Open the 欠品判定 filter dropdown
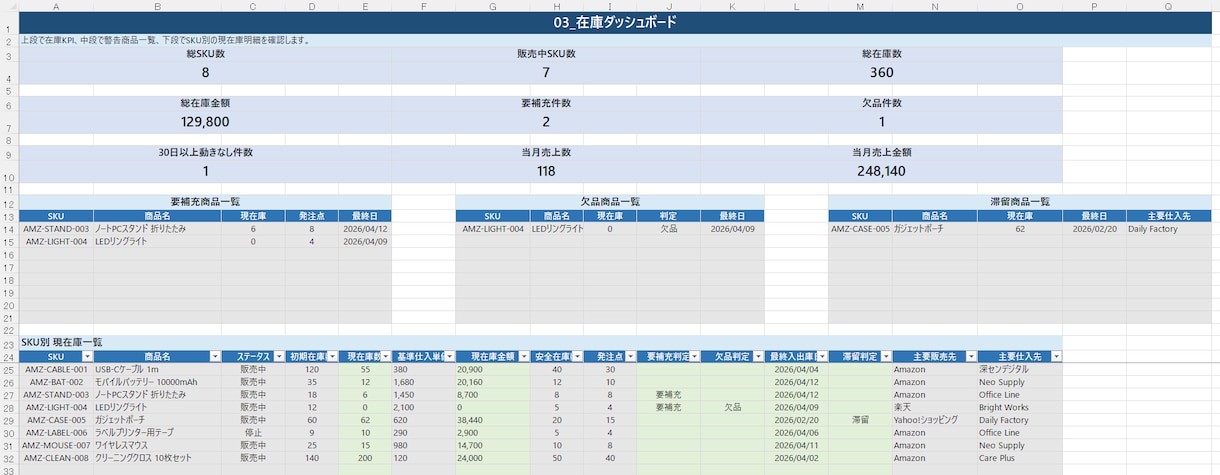This screenshot has width=1220, height=475. click(758, 357)
